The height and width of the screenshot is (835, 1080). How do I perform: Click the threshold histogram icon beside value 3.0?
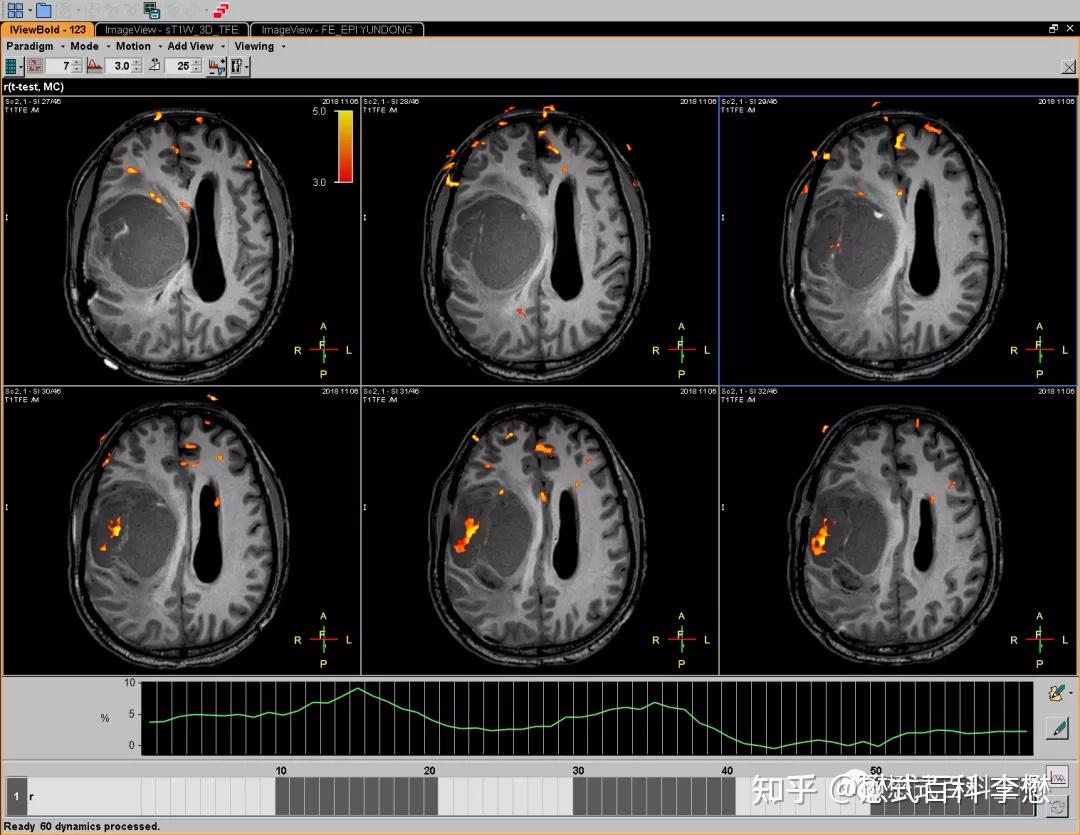click(x=95, y=66)
